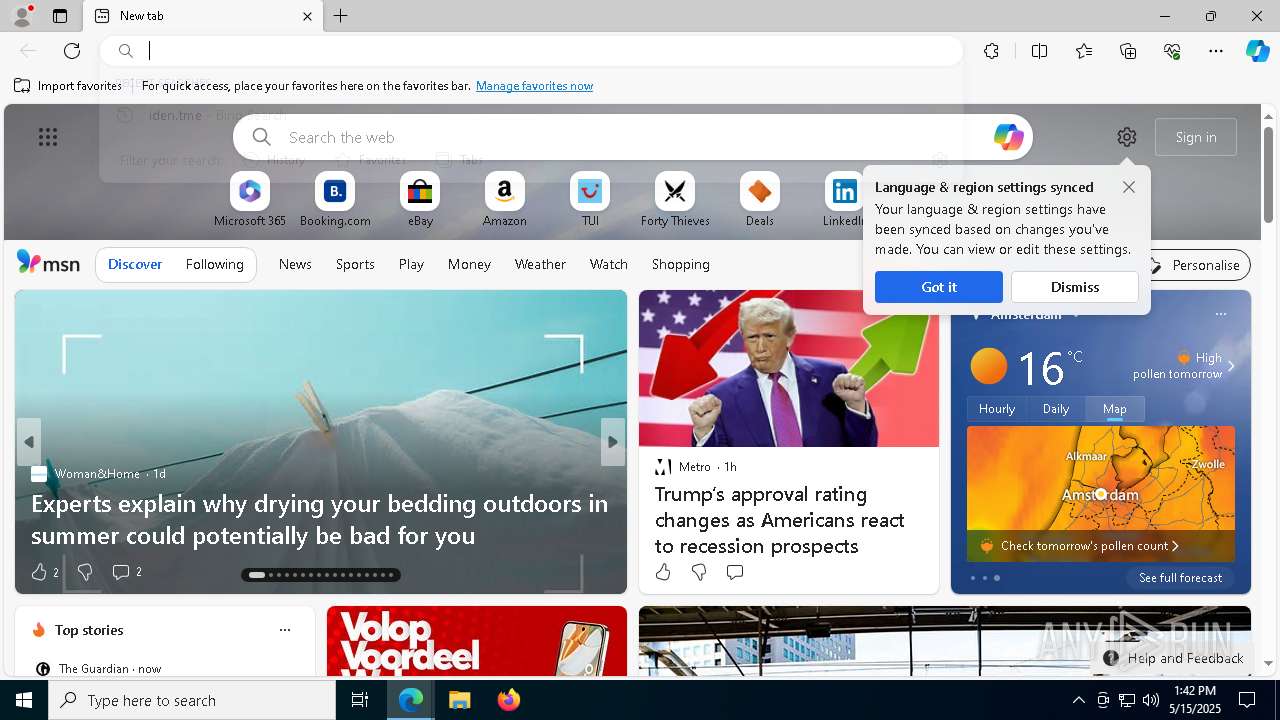Select the Following tab

point(214,264)
